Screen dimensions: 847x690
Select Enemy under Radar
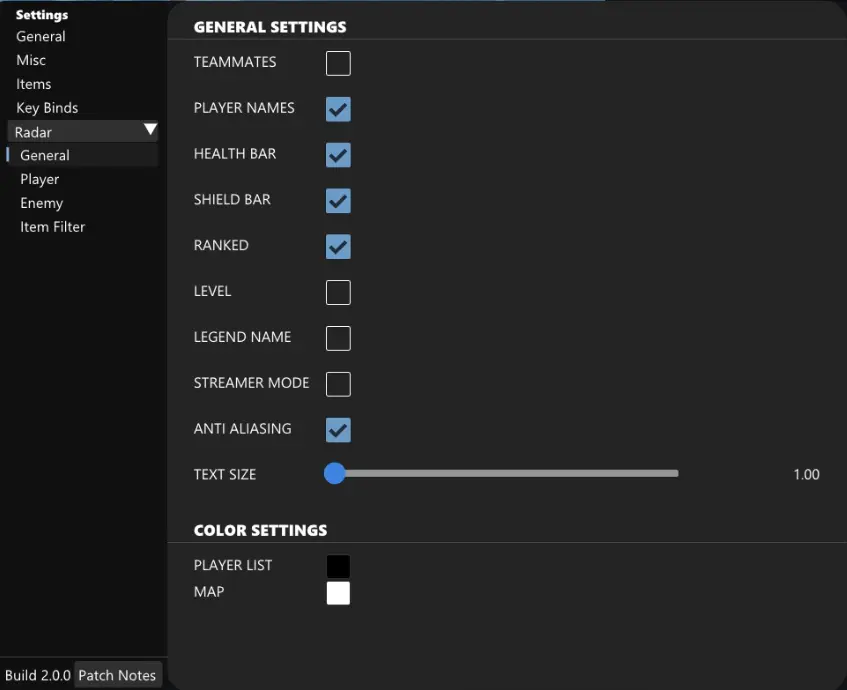point(42,203)
